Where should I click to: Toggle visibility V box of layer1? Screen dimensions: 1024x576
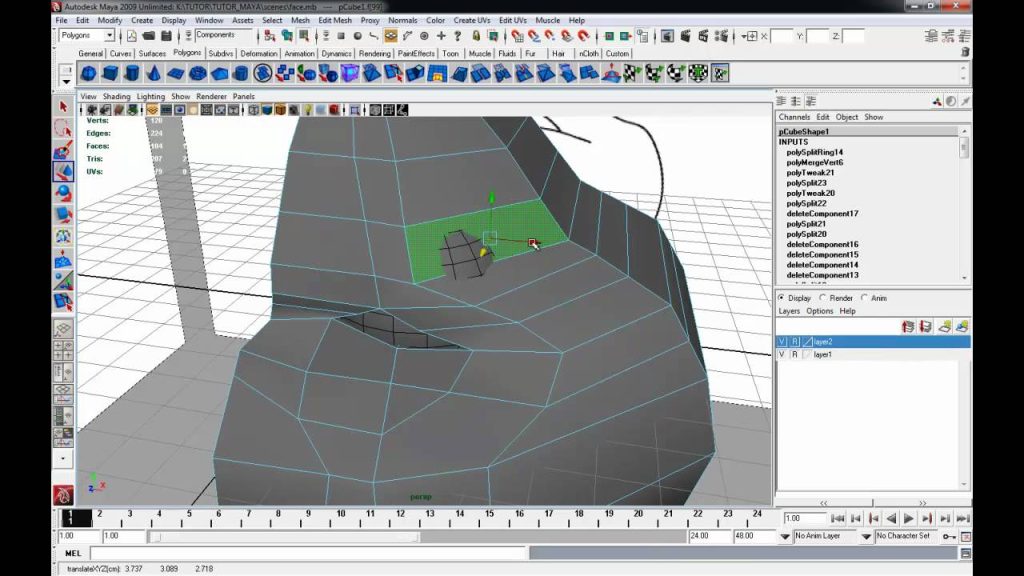782,354
